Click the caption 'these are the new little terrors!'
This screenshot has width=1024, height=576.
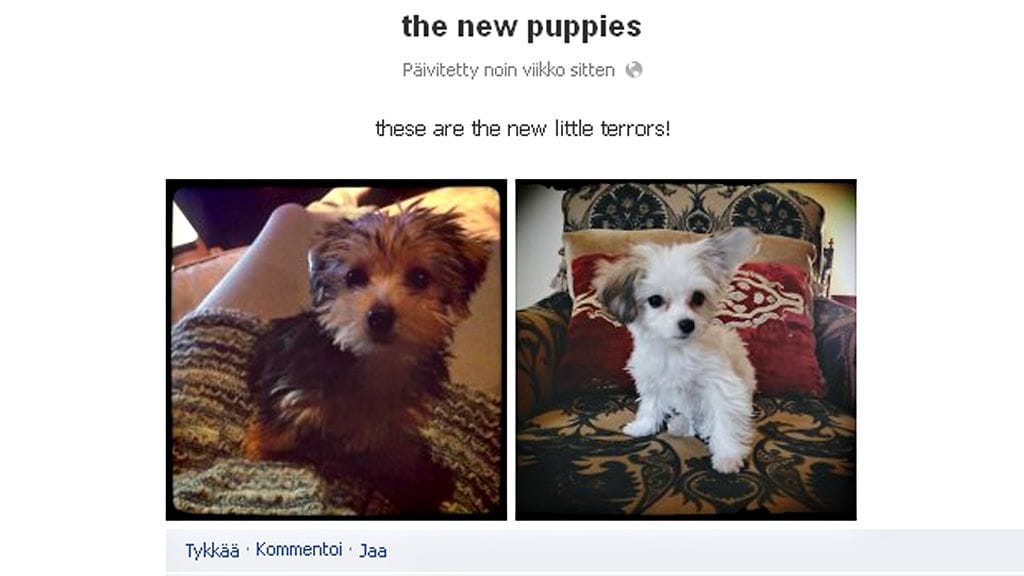click(522, 129)
